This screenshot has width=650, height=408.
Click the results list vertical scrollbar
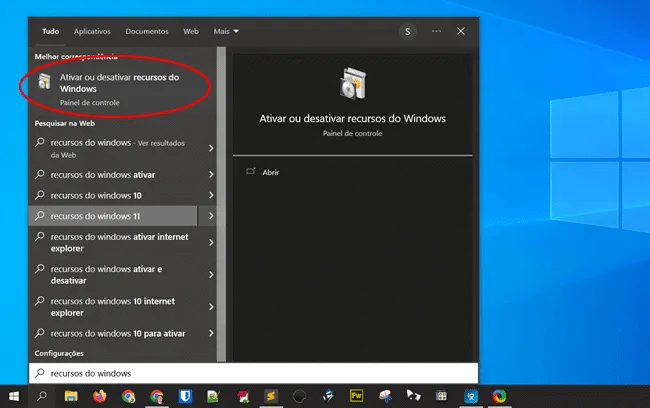pyautogui.click(x=221, y=204)
